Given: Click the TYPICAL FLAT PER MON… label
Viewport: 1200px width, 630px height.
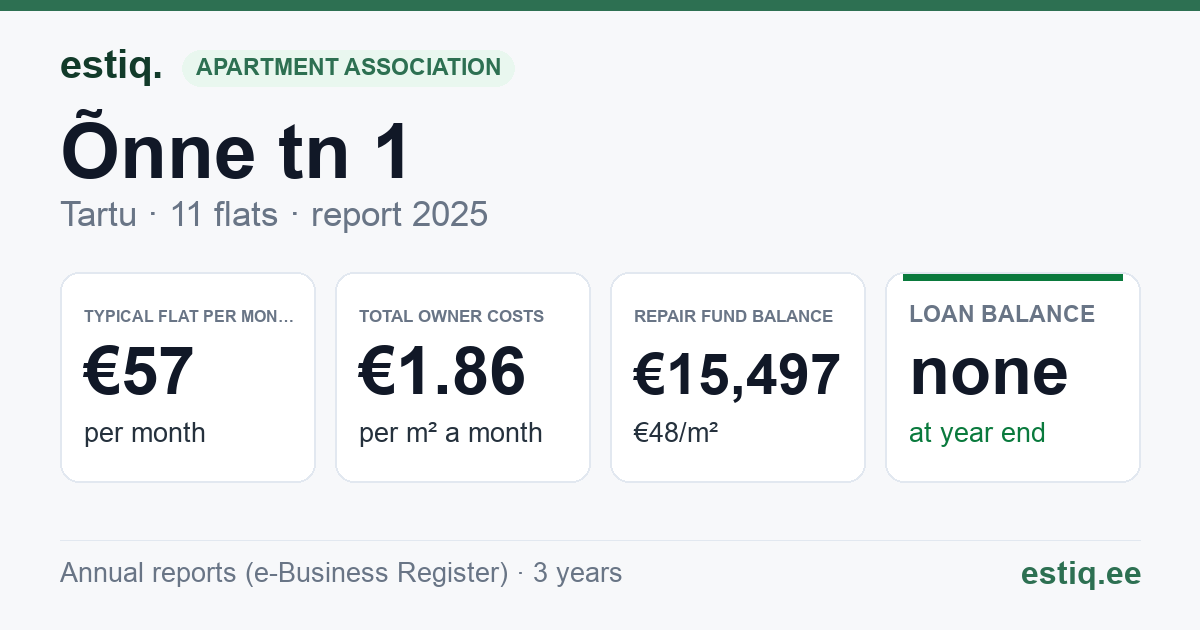Looking at the screenshot, I should point(189,316).
